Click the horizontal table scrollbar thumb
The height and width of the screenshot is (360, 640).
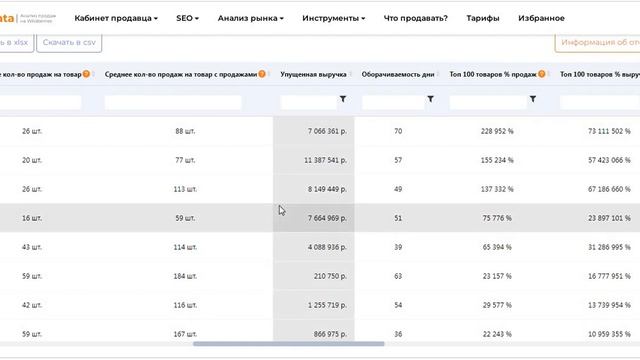pos(289,344)
